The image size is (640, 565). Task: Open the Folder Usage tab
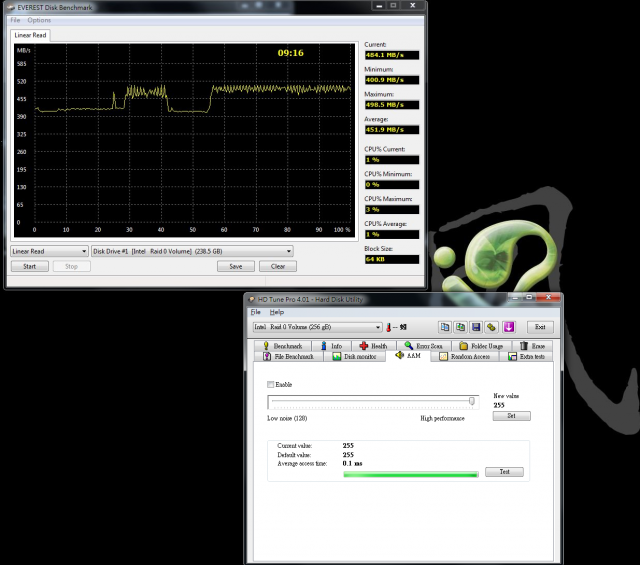481,346
